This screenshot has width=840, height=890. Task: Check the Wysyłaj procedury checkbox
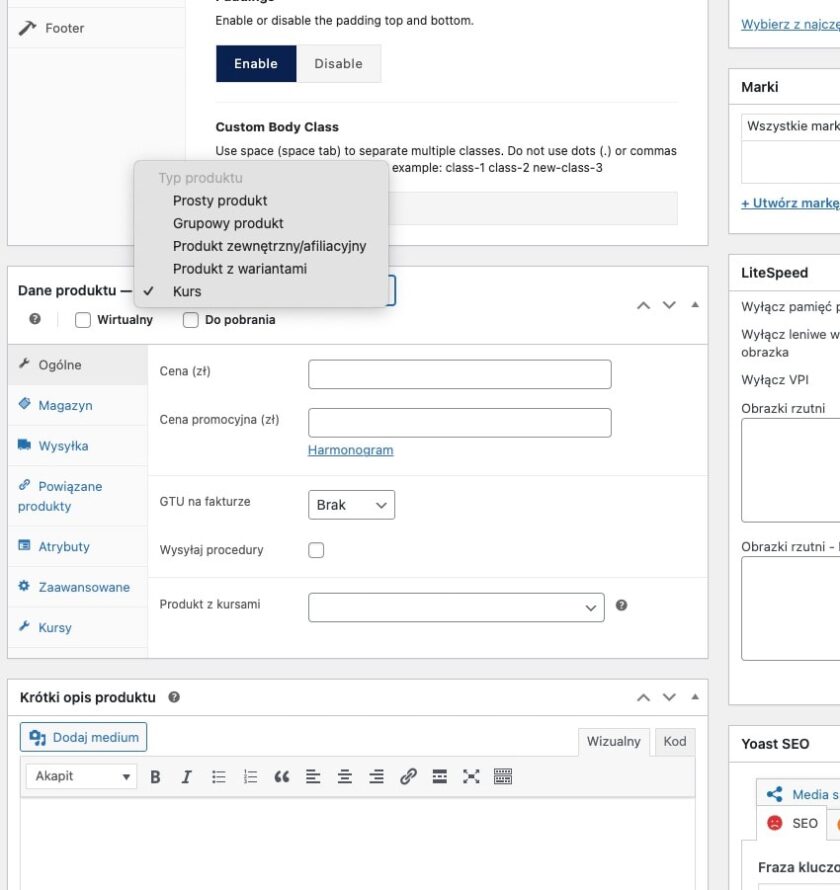tap(315, 549)
